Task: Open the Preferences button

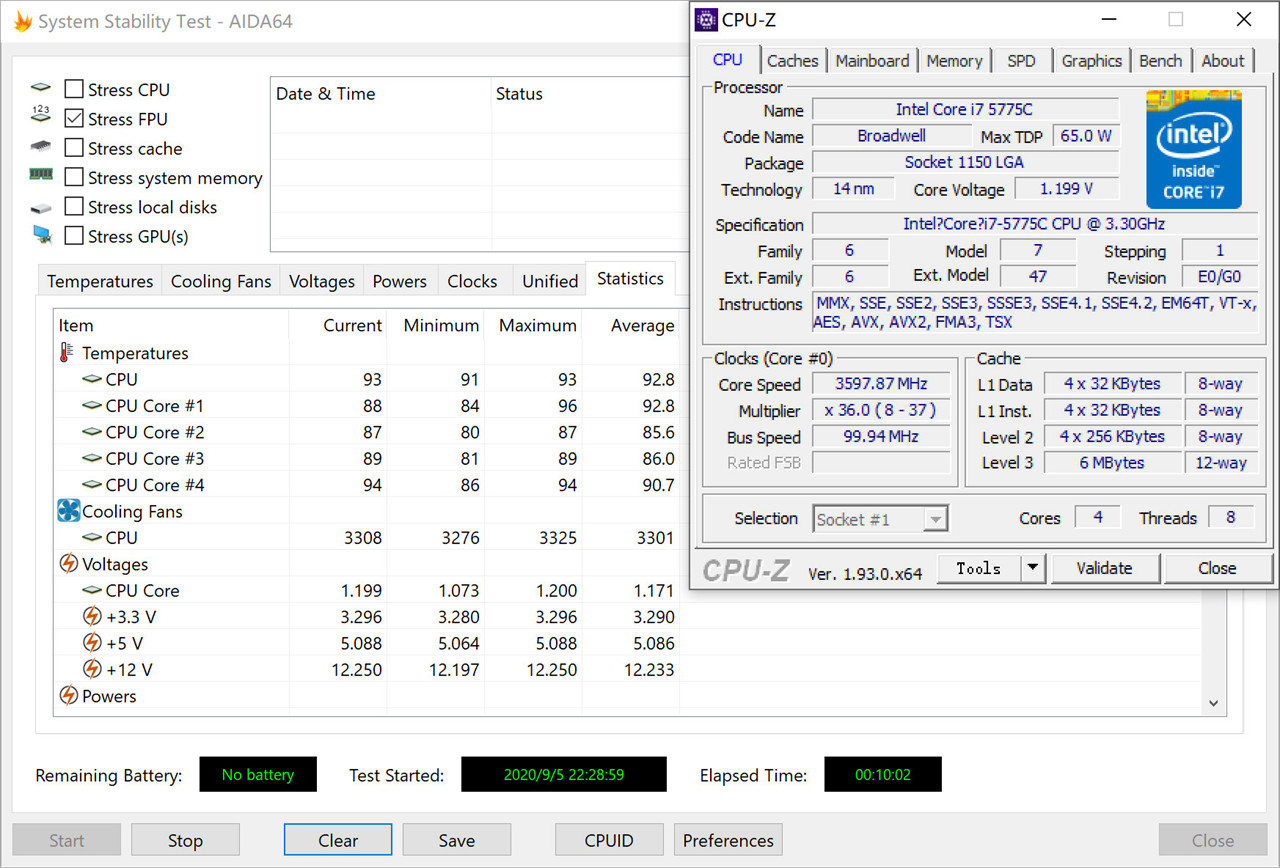Action: pyautogui.click(x=728, y=840)
